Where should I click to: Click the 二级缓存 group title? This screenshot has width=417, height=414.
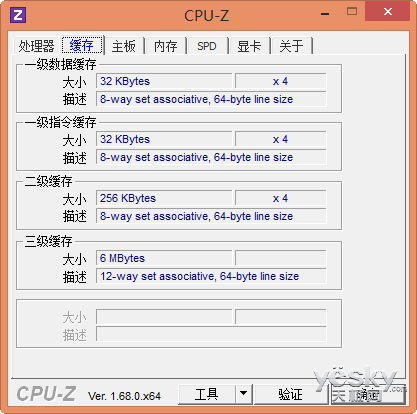tap(49, 181)
